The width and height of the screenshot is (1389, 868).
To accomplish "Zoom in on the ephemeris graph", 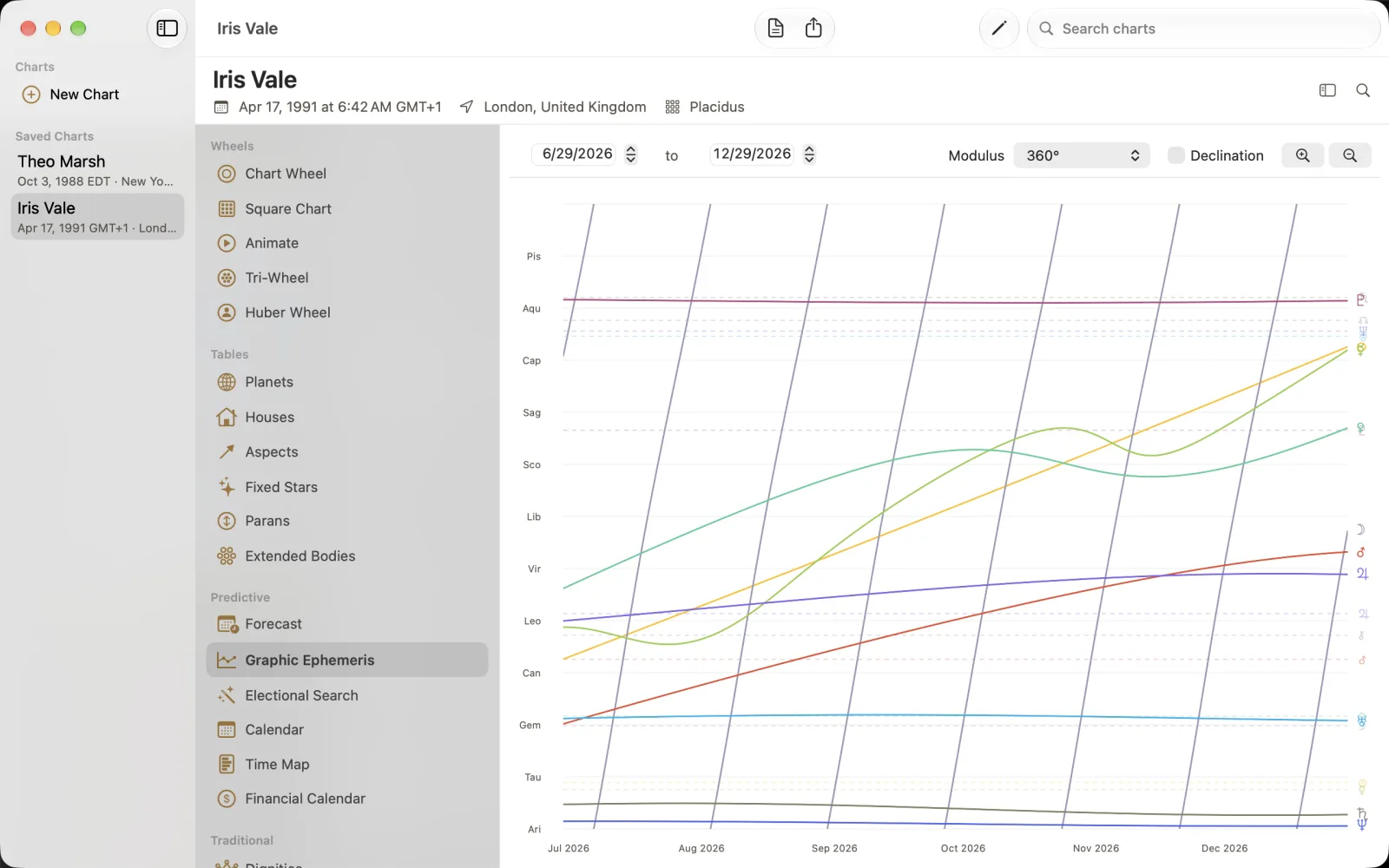I will 1302,155.
